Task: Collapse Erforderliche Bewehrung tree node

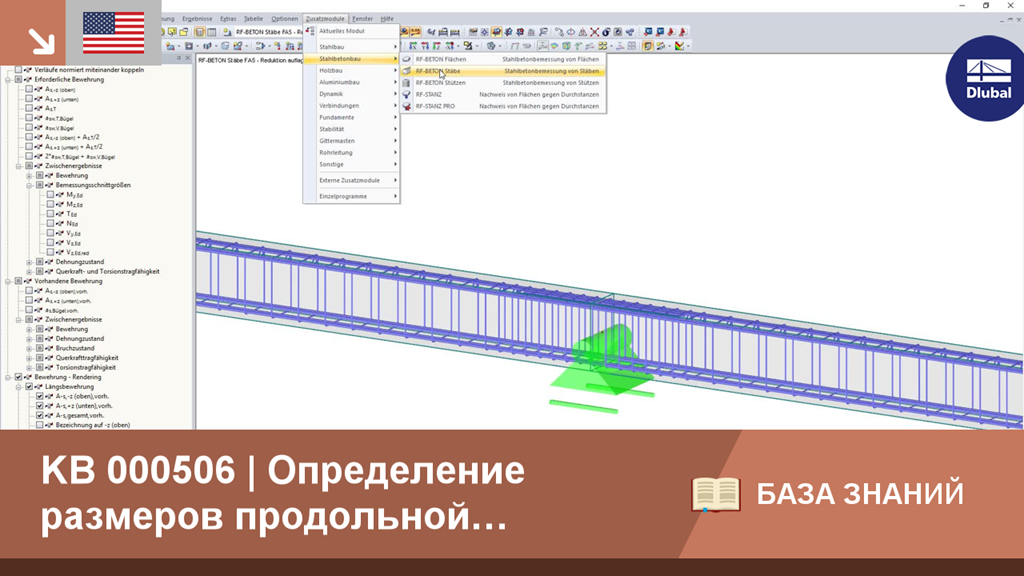Action: point(8,80)
